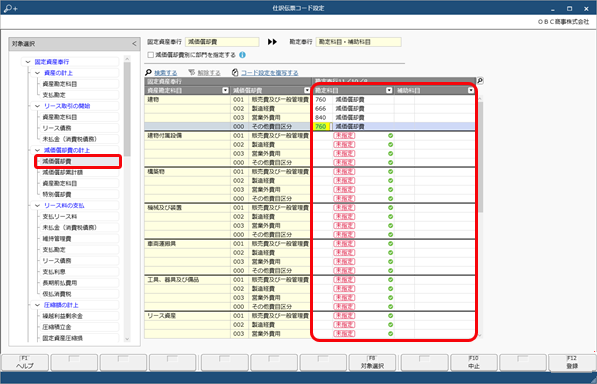Select 支払リース料 in the tree
597x384 pixels.
(x=79, y=217)
